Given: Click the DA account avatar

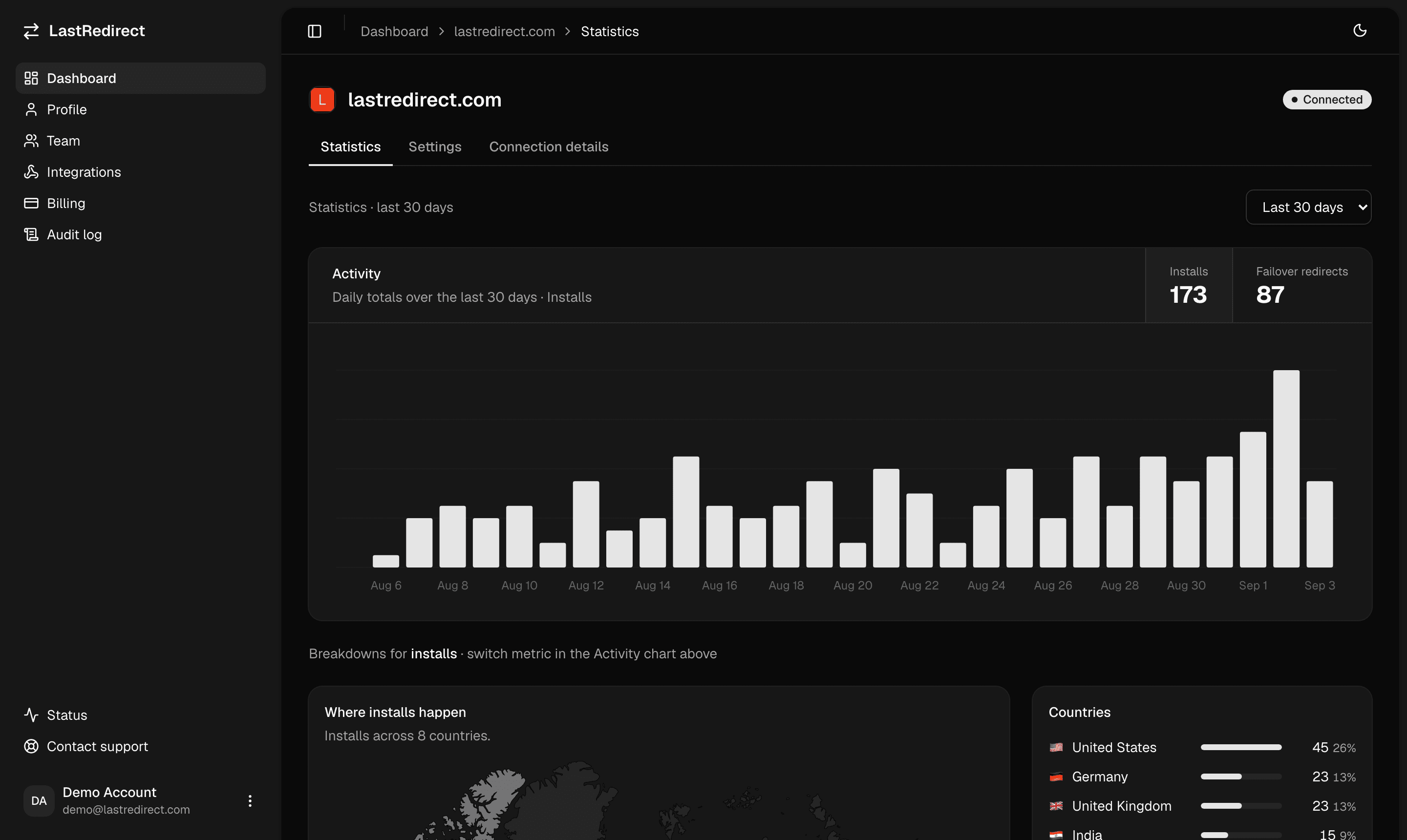Looking at the screenshot, I should click(39, 800).
